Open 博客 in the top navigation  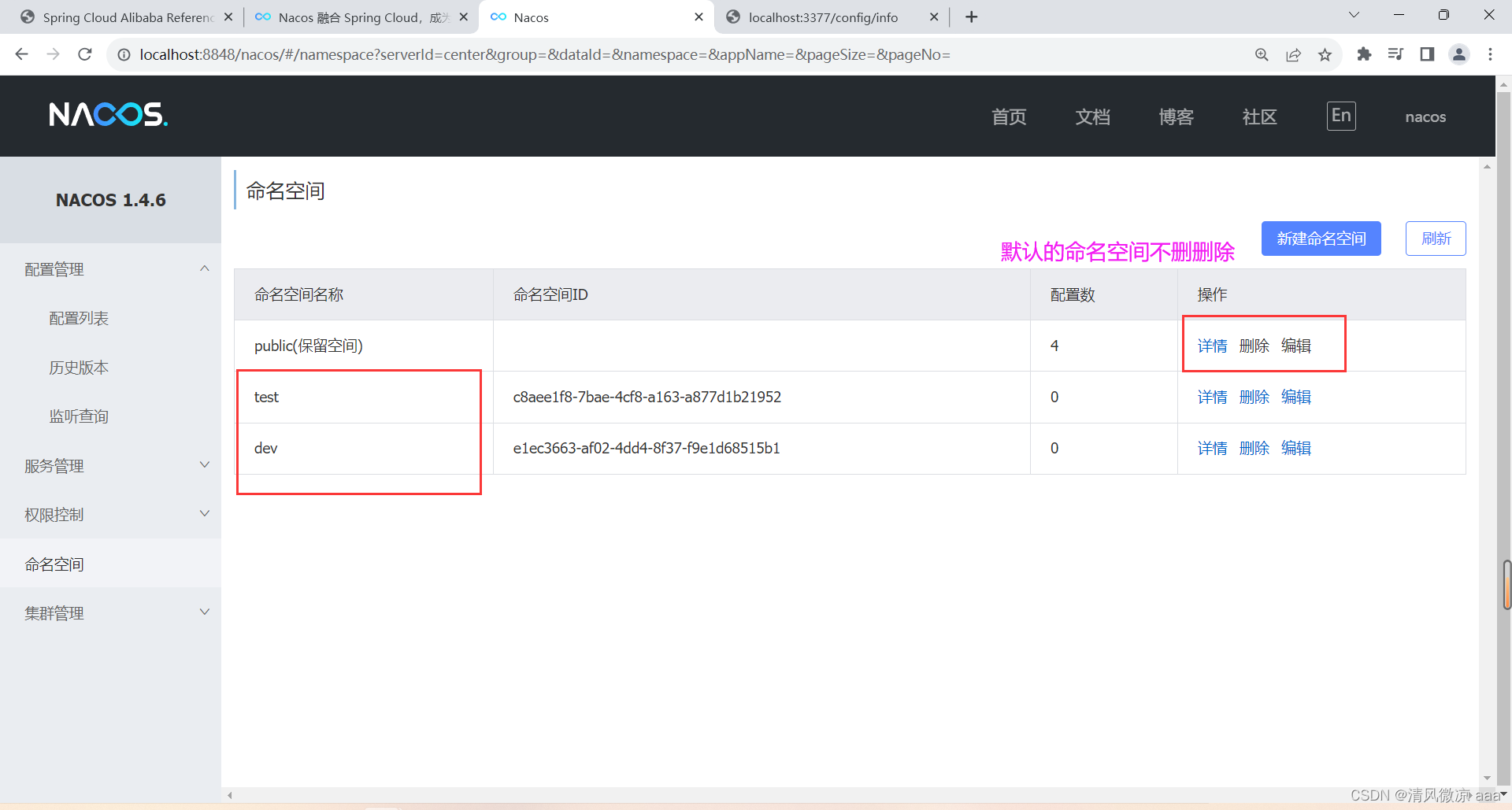point(1177,117)
